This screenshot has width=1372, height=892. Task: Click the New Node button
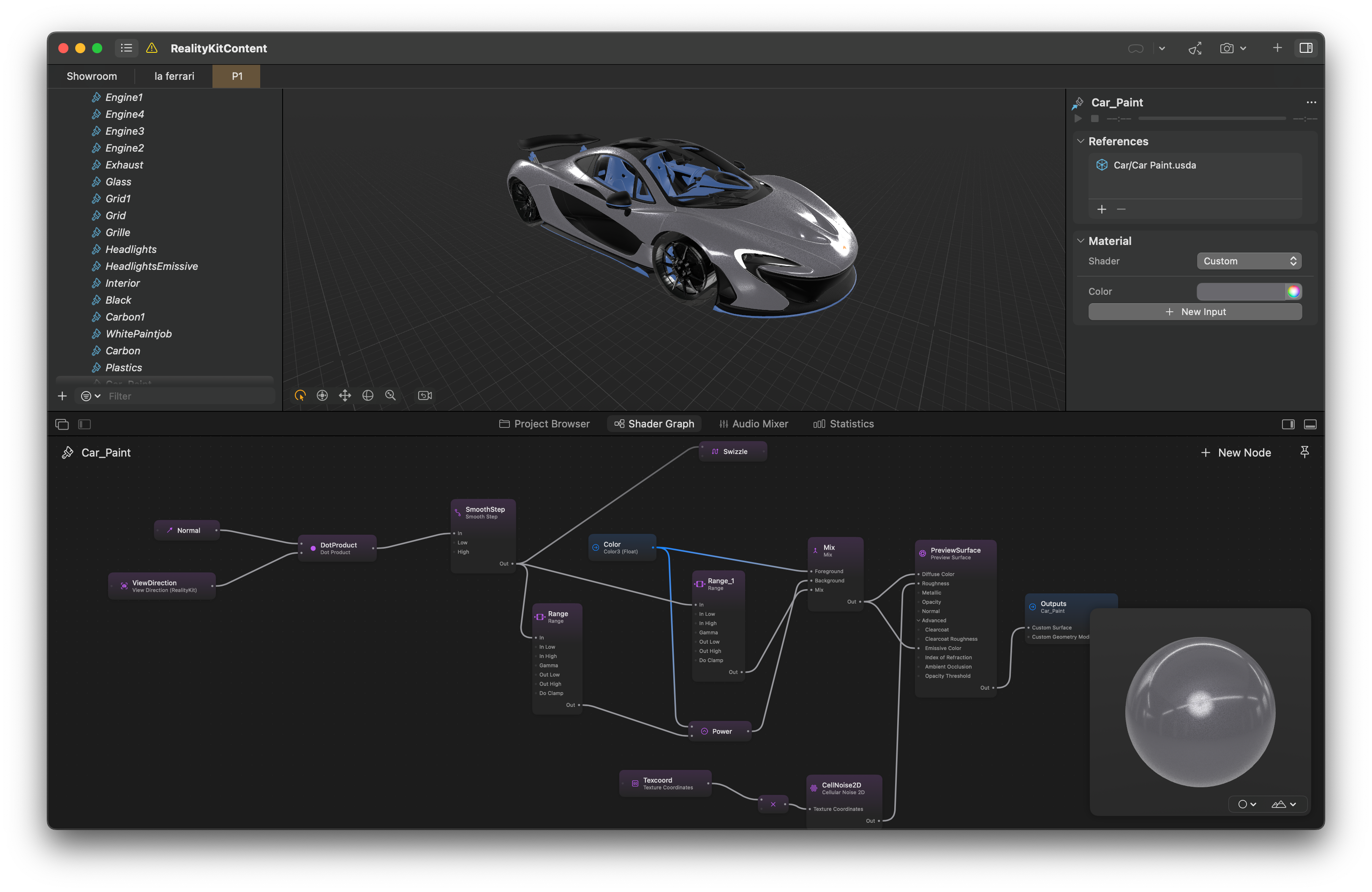pyautogui.click(x=1236, y=453)
